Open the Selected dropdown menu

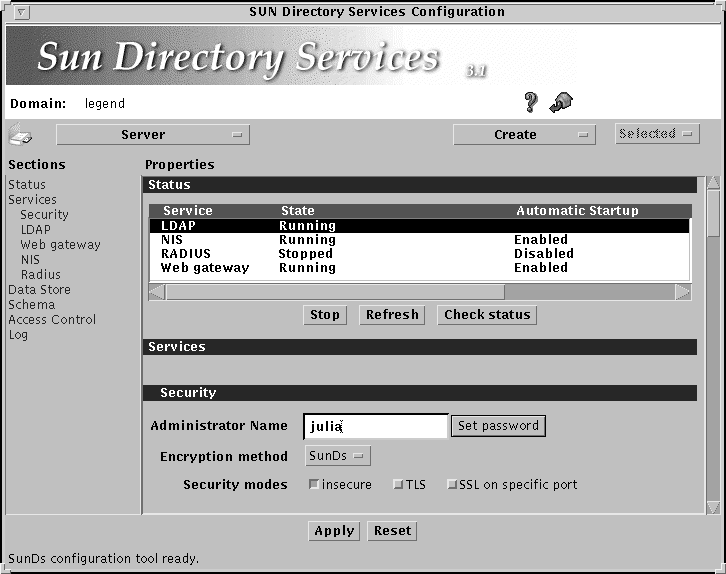pyautogui.click(x=657, y=134)
